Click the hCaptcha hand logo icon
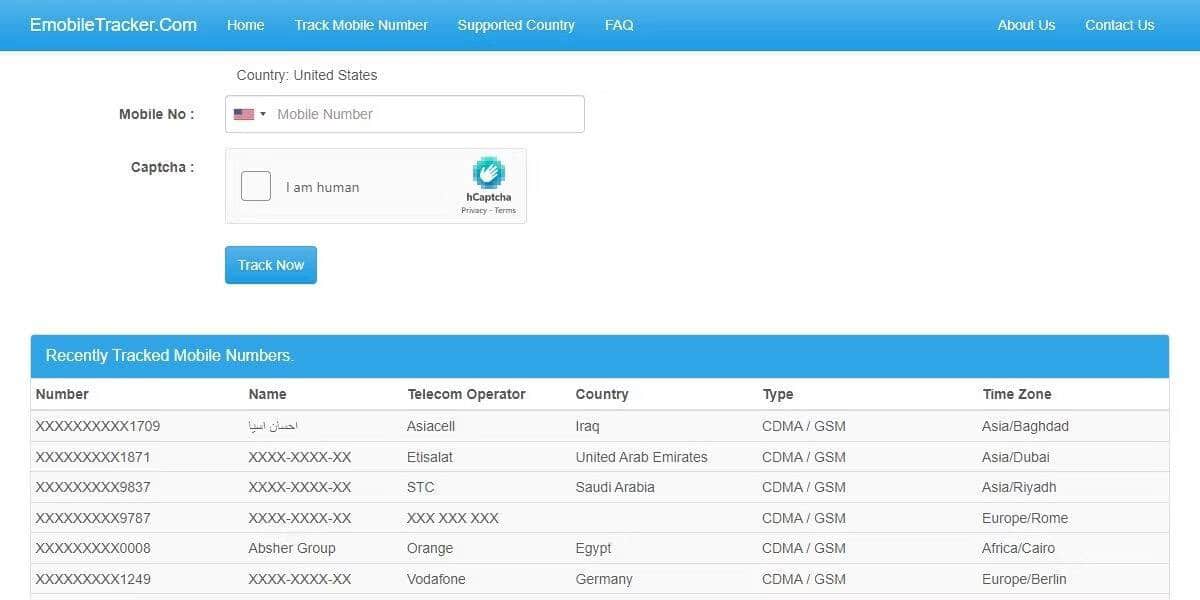The image size is (1200, 600). pyautogui.click(x=488, y=172)
